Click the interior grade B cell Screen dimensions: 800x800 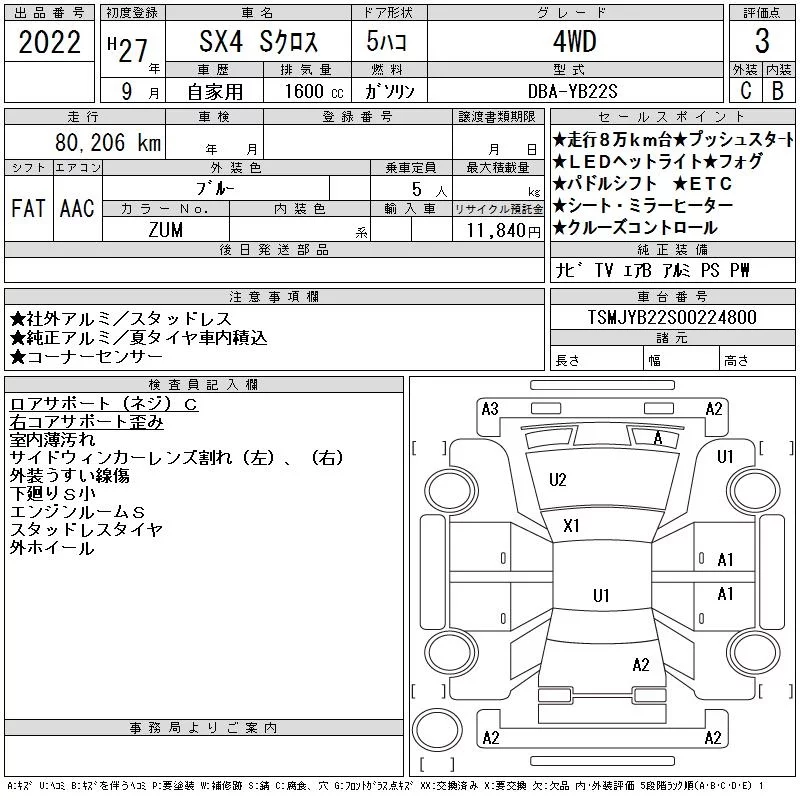pos(779,90)
